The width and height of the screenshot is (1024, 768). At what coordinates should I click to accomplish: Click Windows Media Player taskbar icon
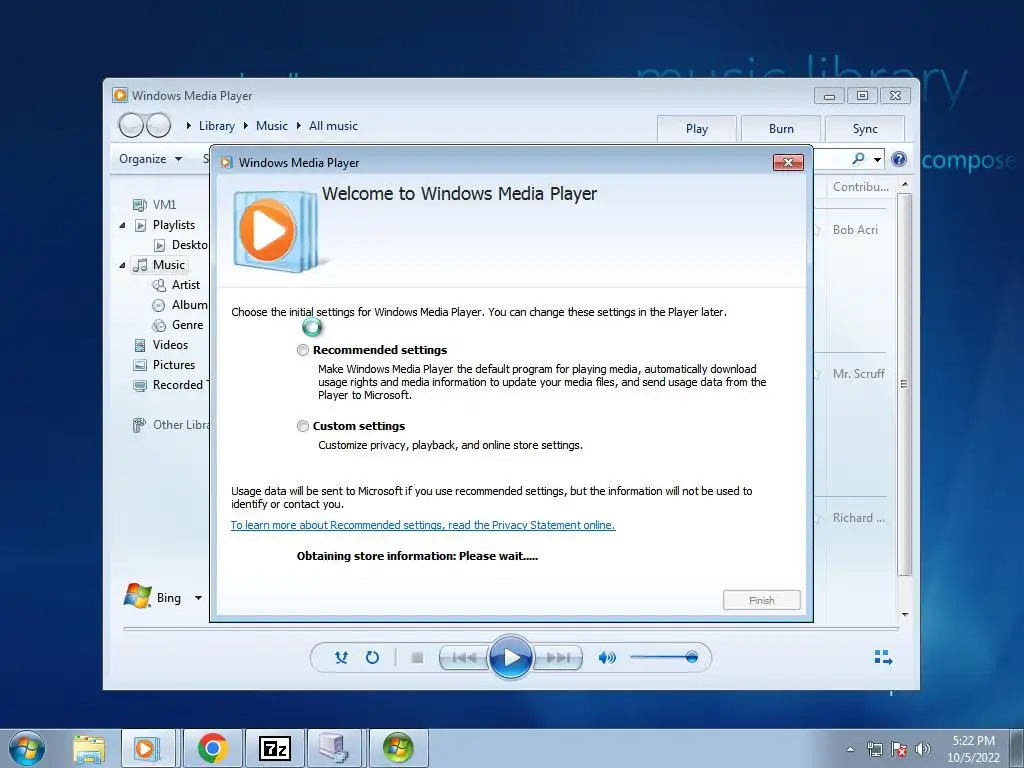(147, 748)
